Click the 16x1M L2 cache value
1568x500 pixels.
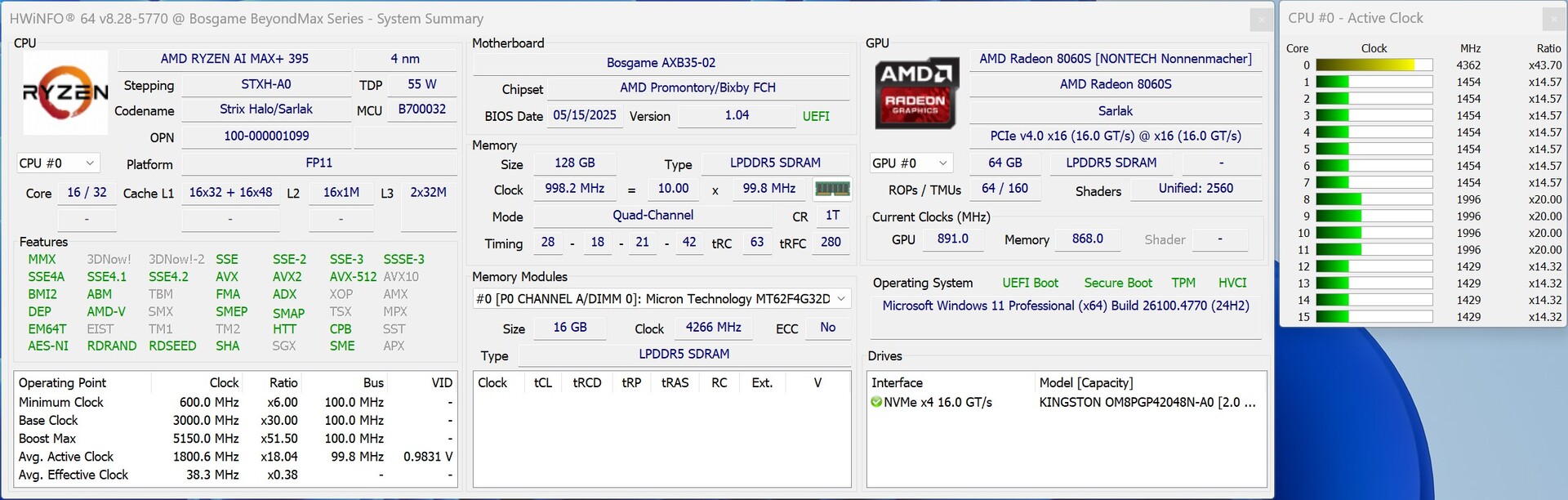[x=341, y=193]
